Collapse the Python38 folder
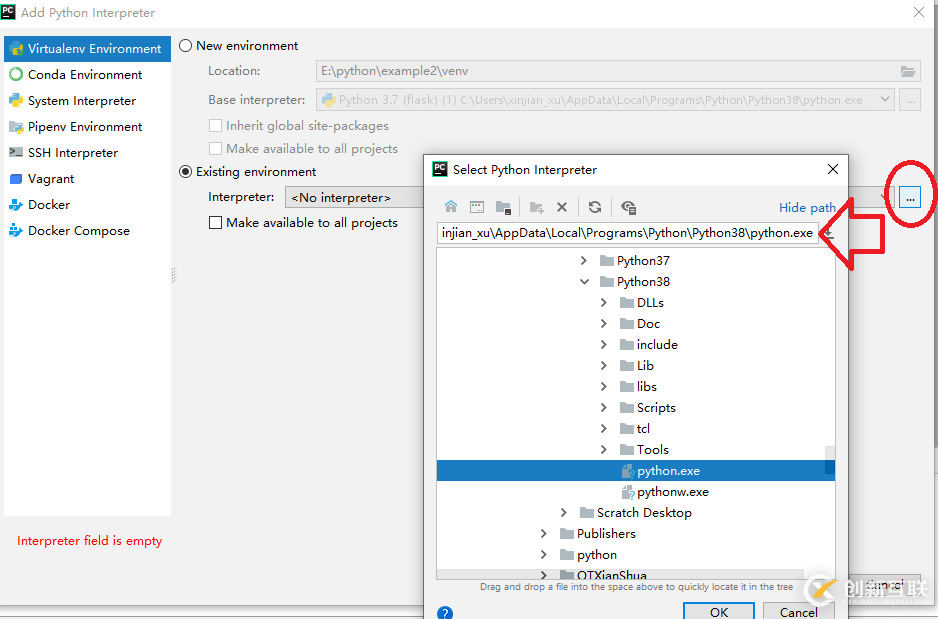The image size is (938, 619). (584, 282)
